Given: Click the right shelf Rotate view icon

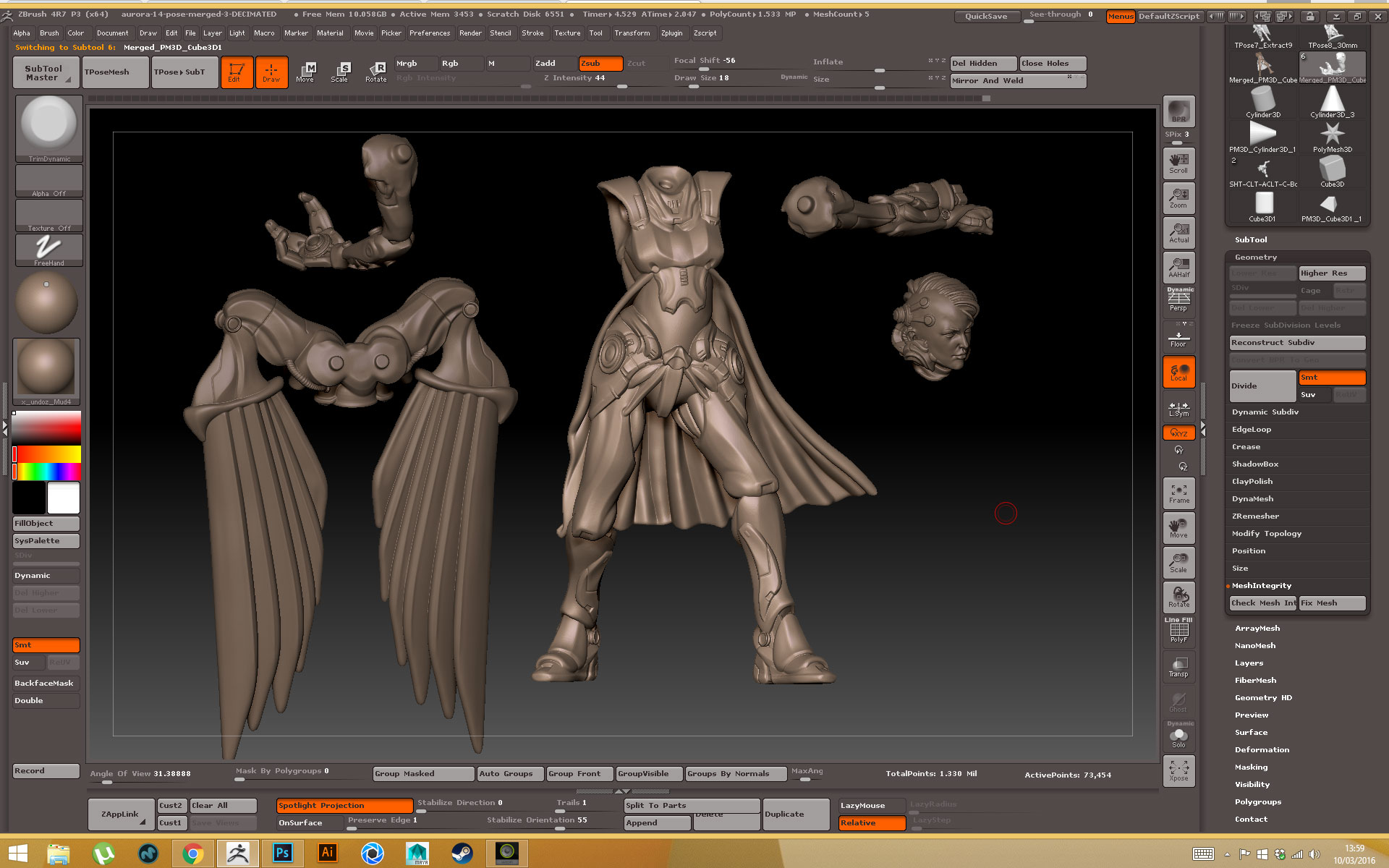Looking at the screenshot, I should [x=1178, y=597].
